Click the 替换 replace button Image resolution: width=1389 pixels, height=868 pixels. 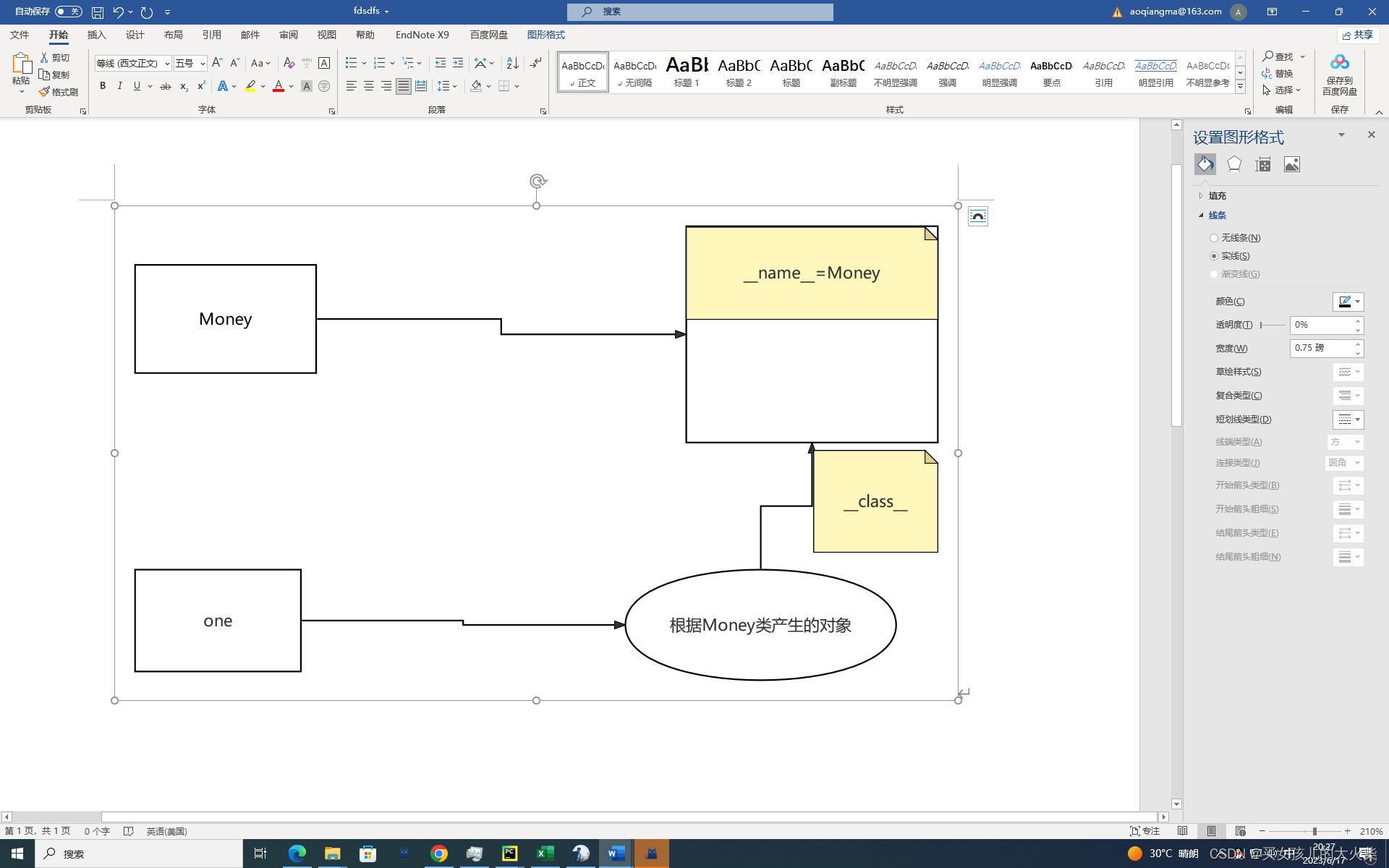(x=1278, y=73)
